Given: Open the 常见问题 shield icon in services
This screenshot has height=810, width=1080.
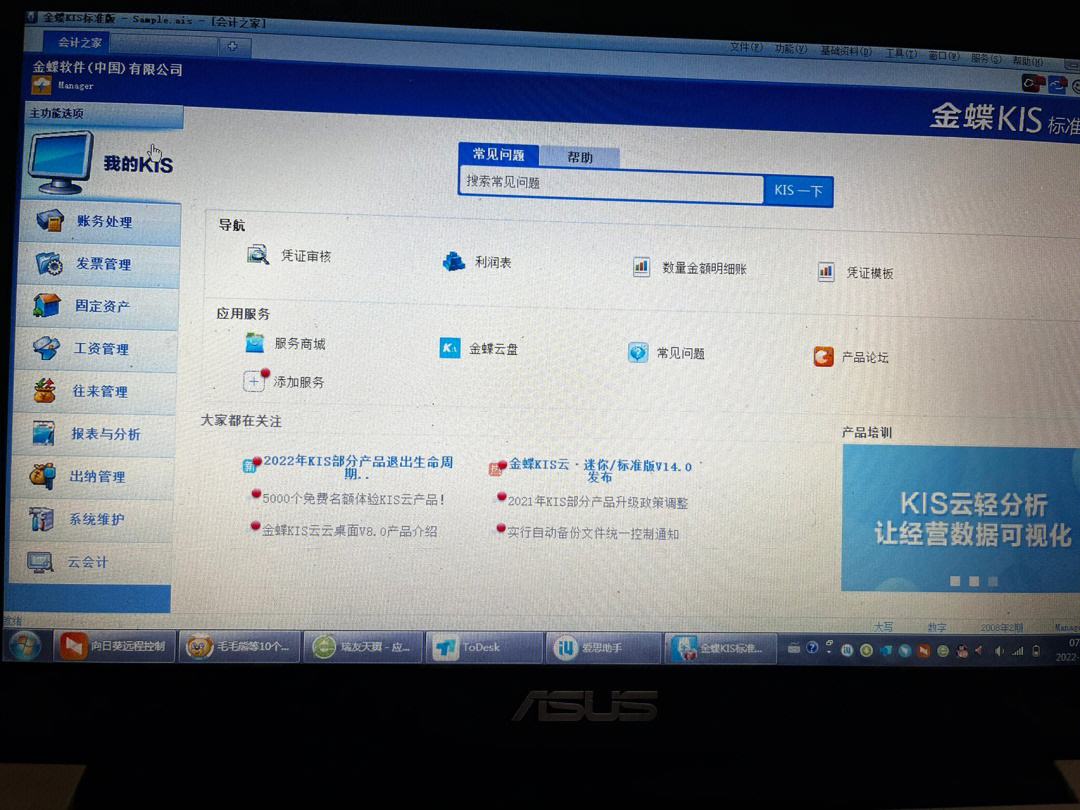Looking at the screenshot, I should point(638,353).
